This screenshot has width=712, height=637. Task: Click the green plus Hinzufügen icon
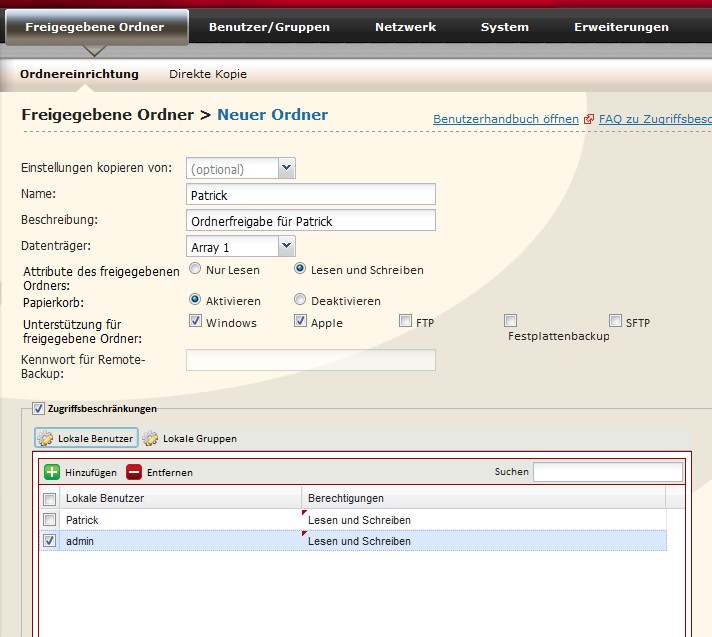[x=52, y=472]
